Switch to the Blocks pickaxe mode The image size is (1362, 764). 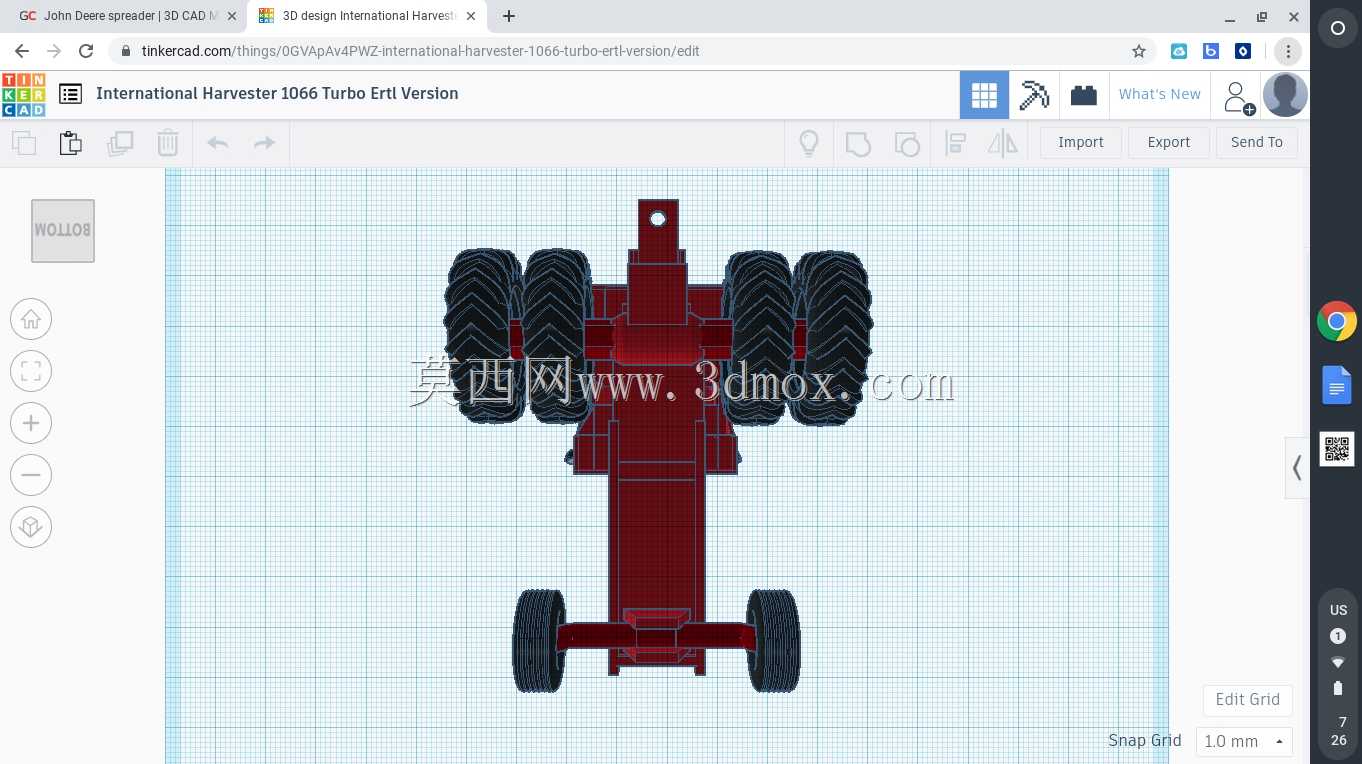1034,95
